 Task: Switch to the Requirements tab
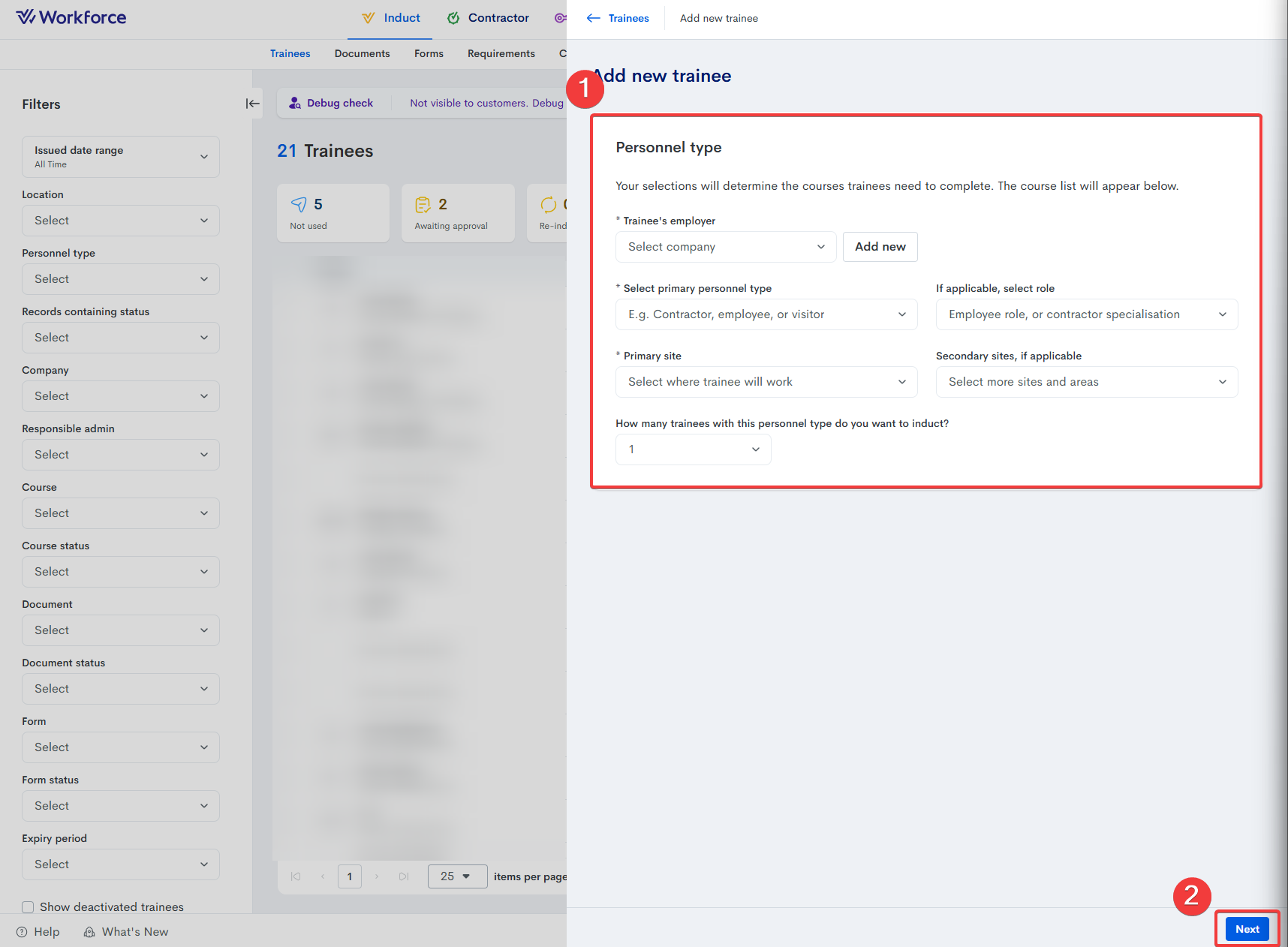tap(501, 53)
